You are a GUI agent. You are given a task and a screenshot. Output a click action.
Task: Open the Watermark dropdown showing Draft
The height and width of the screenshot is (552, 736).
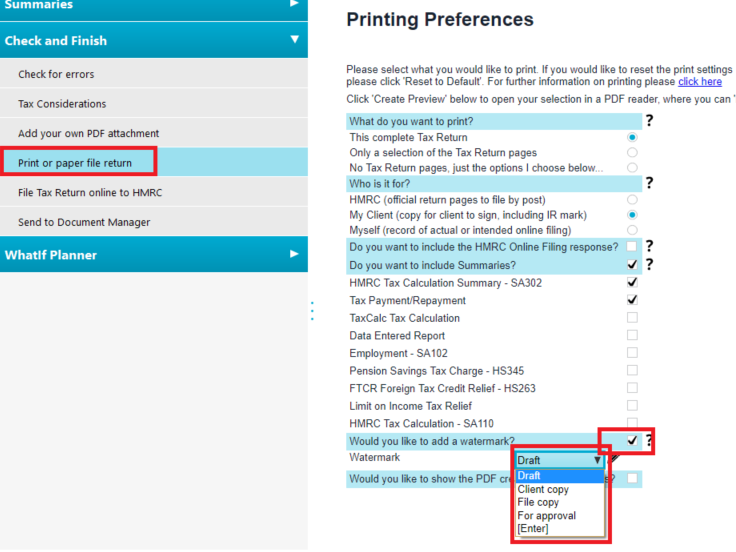point(560,460)
